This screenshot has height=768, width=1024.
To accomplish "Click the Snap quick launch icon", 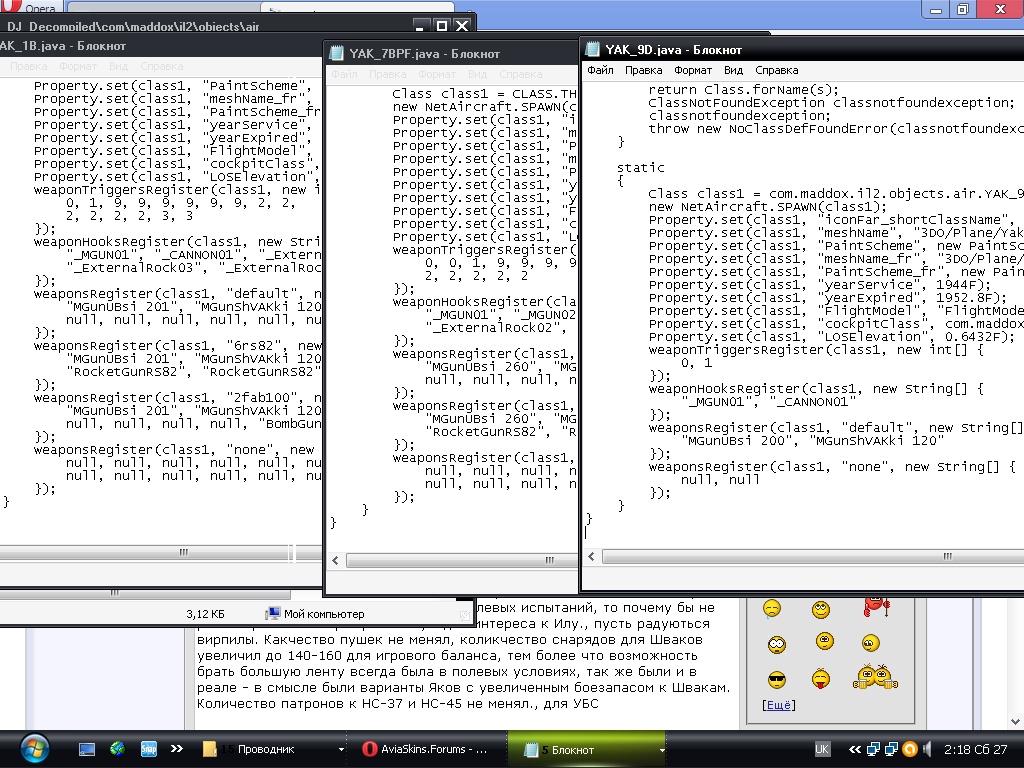I will coord(148,749).
